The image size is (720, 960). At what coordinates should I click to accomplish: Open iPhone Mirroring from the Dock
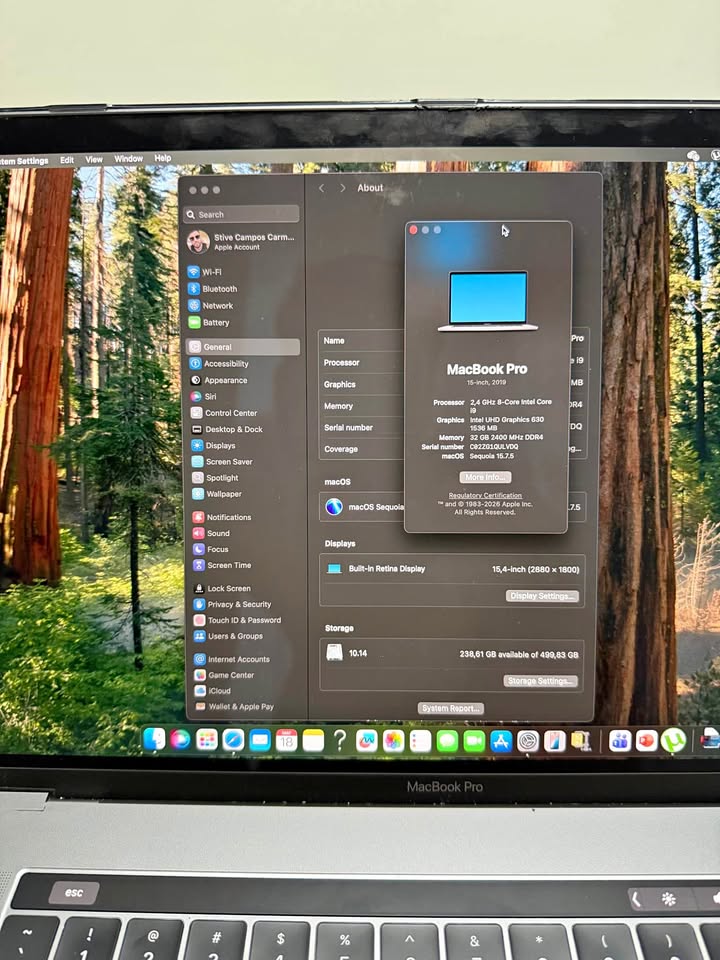(x=555, y=741)
